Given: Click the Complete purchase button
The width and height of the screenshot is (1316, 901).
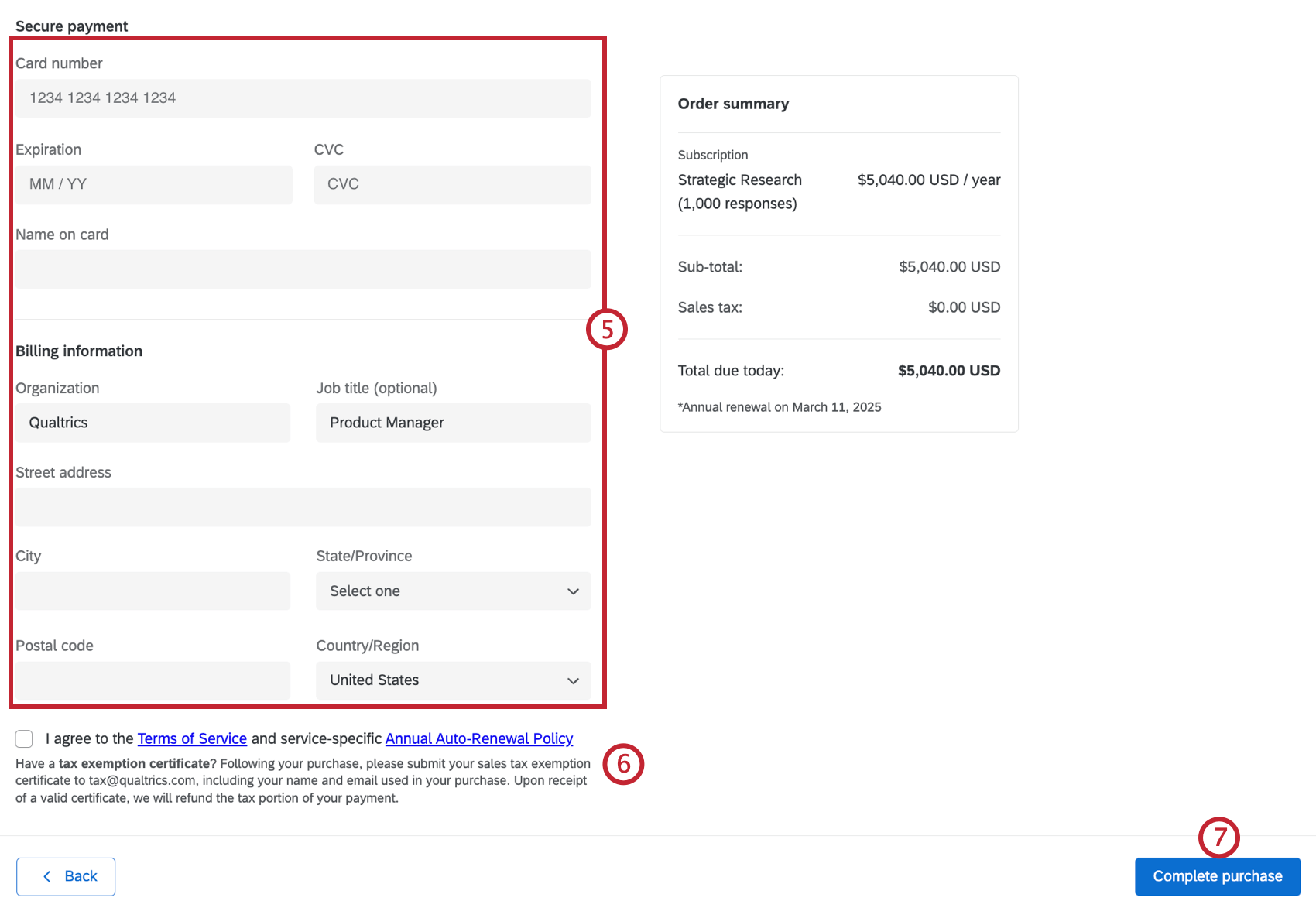Looking at the screenshot, I should (x=1218, y=876).
